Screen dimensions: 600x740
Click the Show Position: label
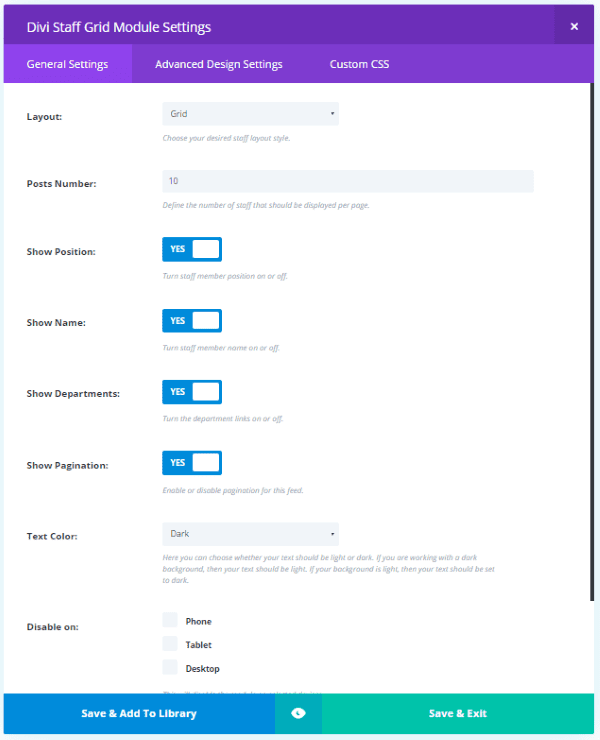[61, 252]
